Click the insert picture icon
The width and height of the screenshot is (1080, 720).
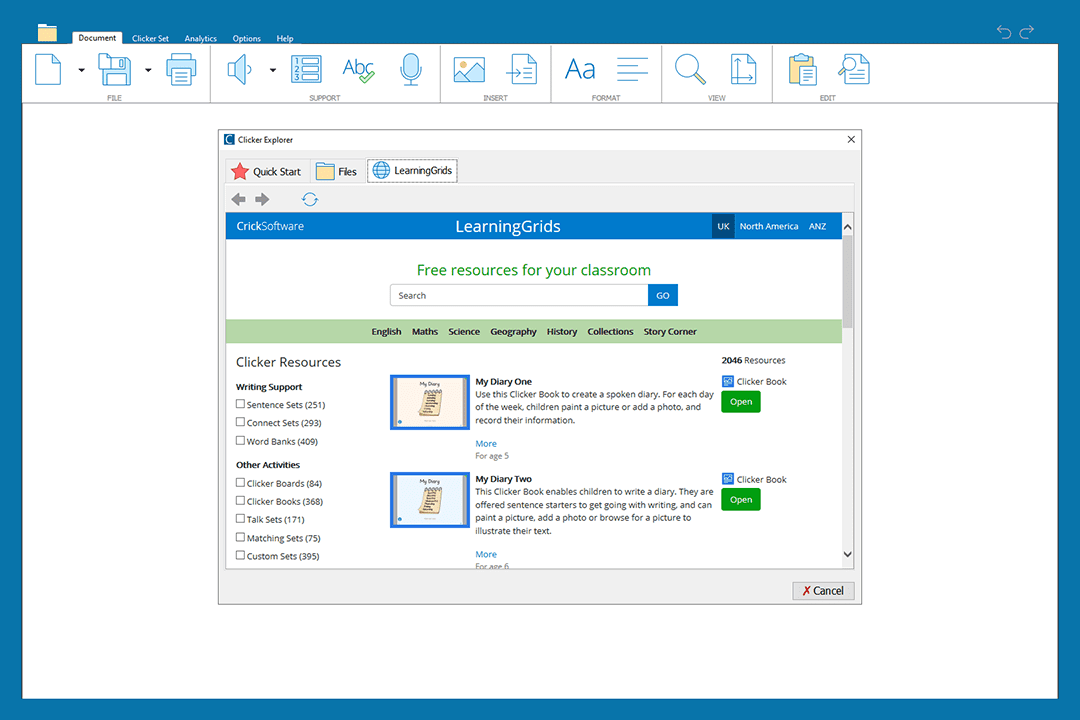pyautogui.click(x=469, y=69)
